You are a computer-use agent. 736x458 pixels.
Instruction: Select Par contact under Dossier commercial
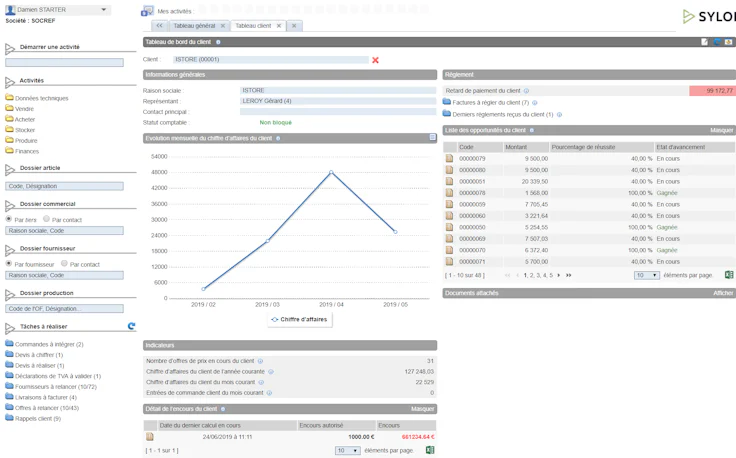[46, 219]
